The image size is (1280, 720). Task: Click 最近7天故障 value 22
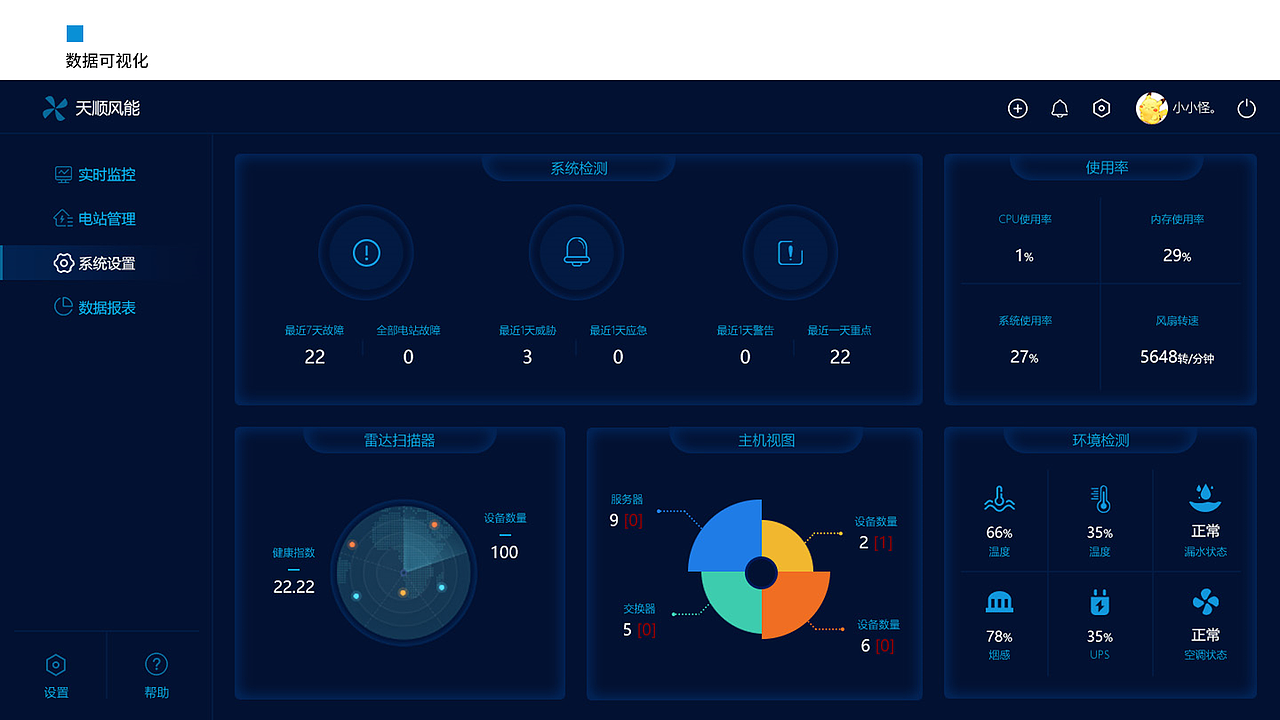click(315, 357)
